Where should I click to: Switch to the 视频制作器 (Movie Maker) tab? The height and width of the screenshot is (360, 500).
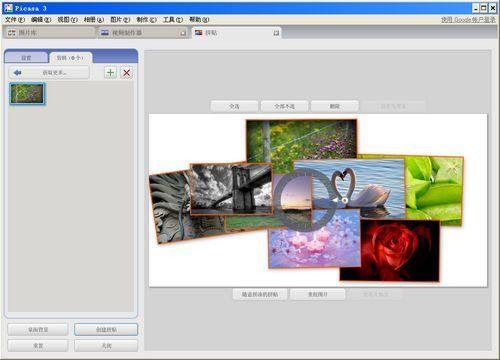143,33
